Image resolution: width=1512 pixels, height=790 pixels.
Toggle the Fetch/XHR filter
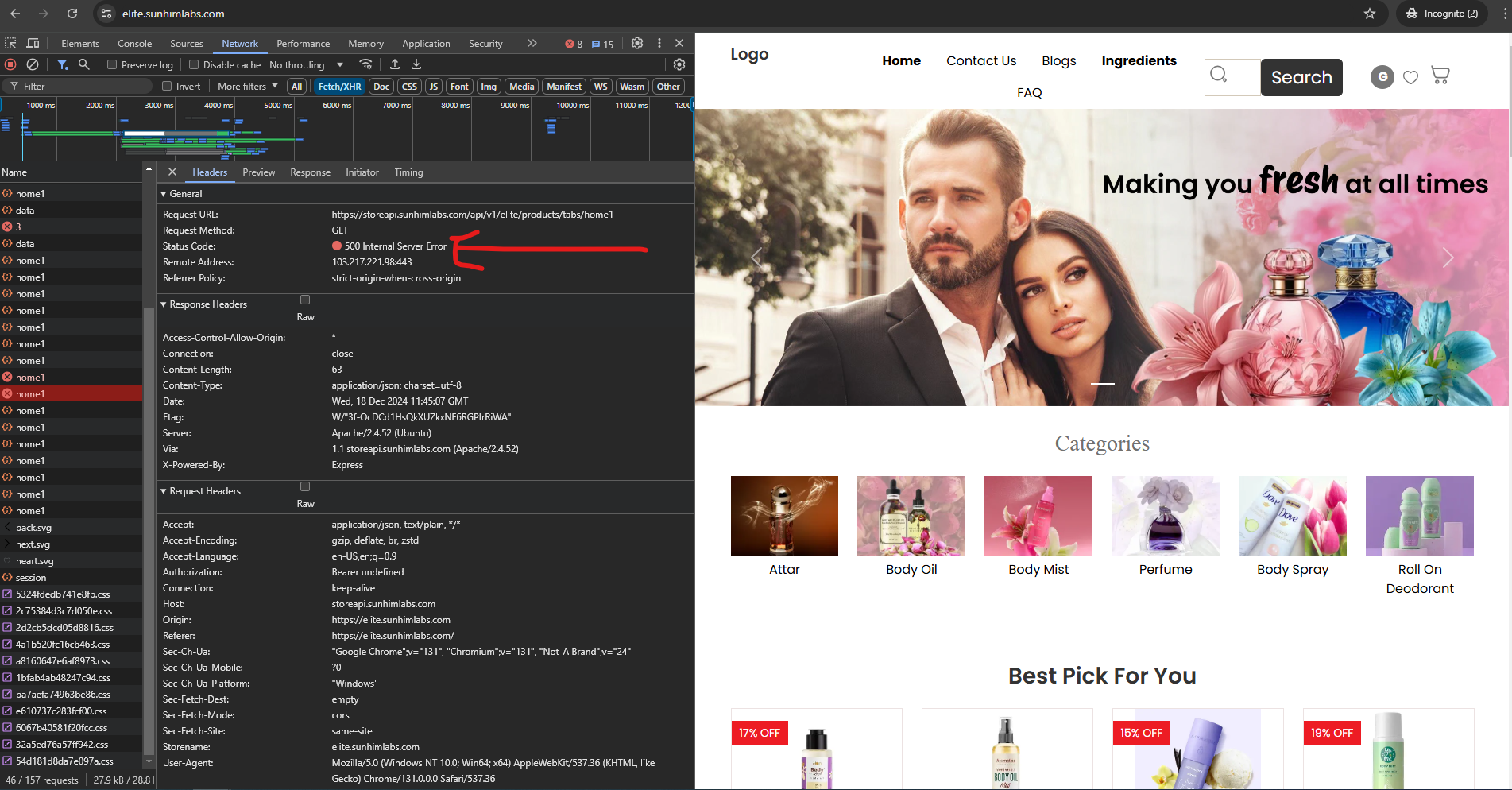339,87
